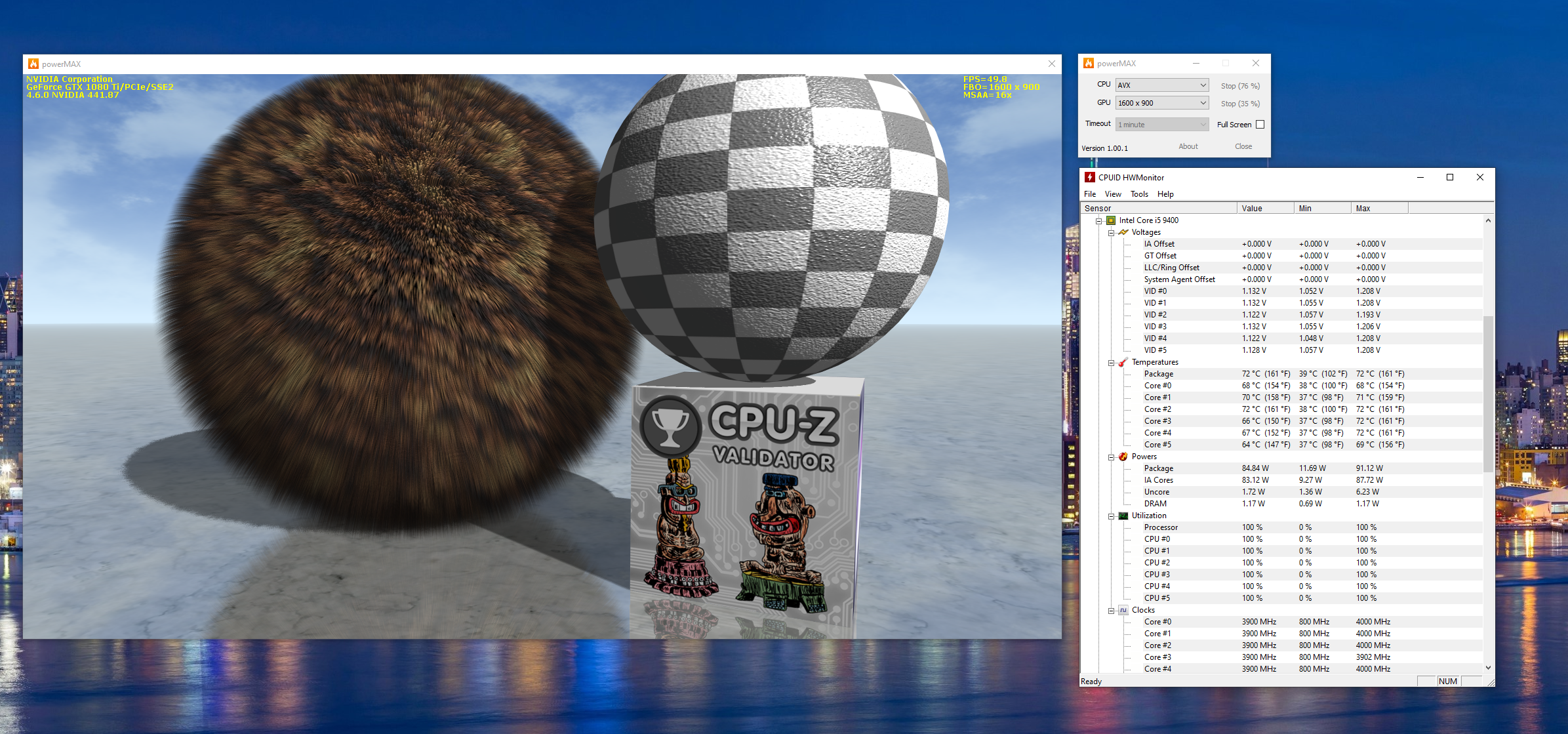
Task: Click the HWMonitor vertical scrollbar thumb
Action: click(x=1488, y=394)
